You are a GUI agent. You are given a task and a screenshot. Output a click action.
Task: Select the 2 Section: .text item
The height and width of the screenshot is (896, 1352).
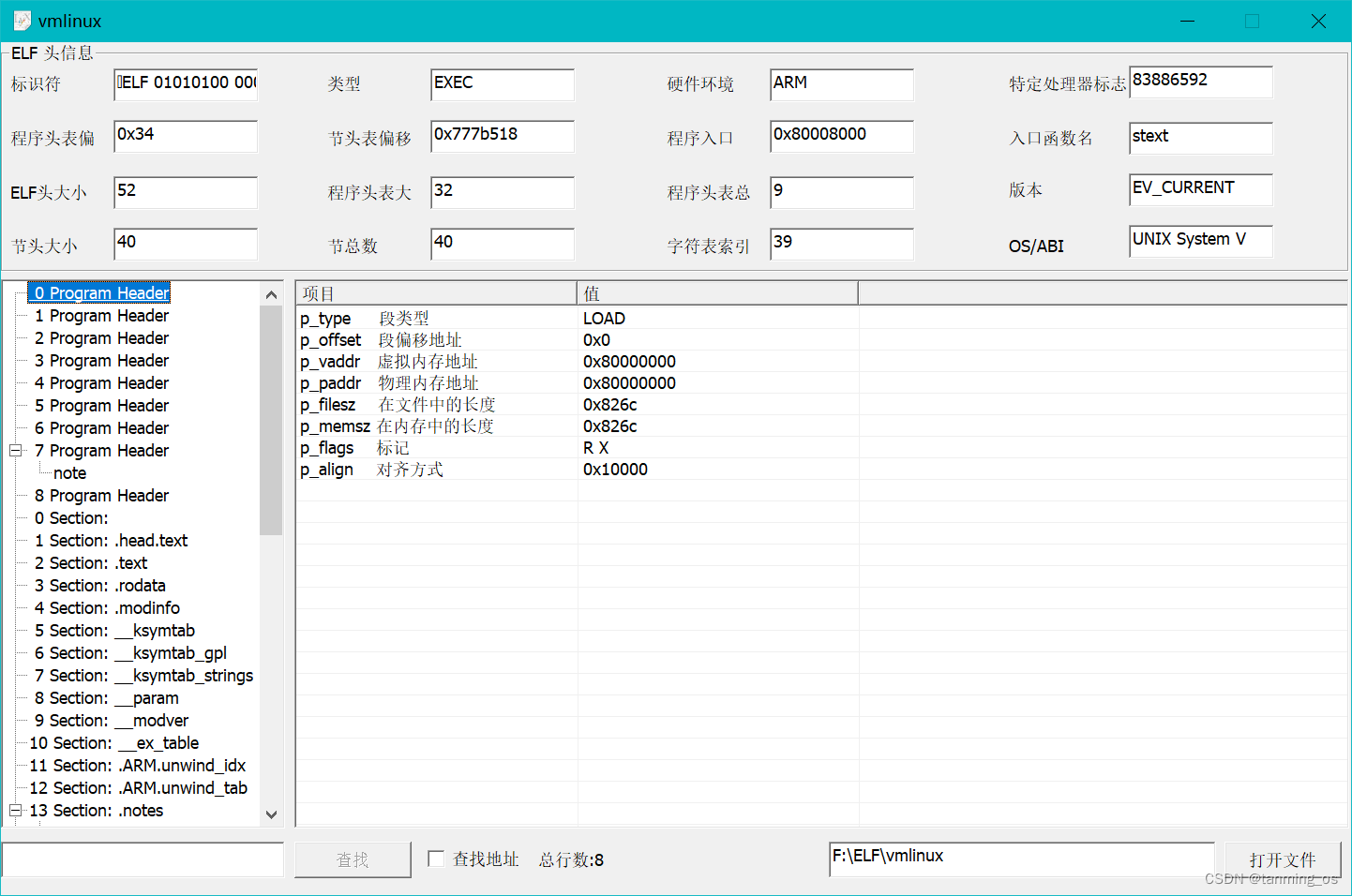click(89, 562)
